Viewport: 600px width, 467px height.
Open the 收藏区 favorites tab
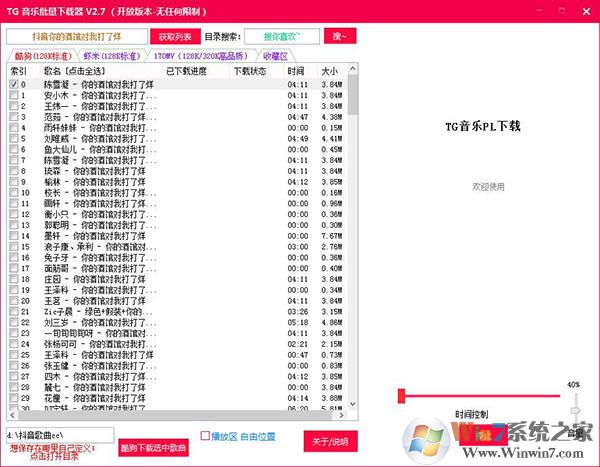[276, 56]
